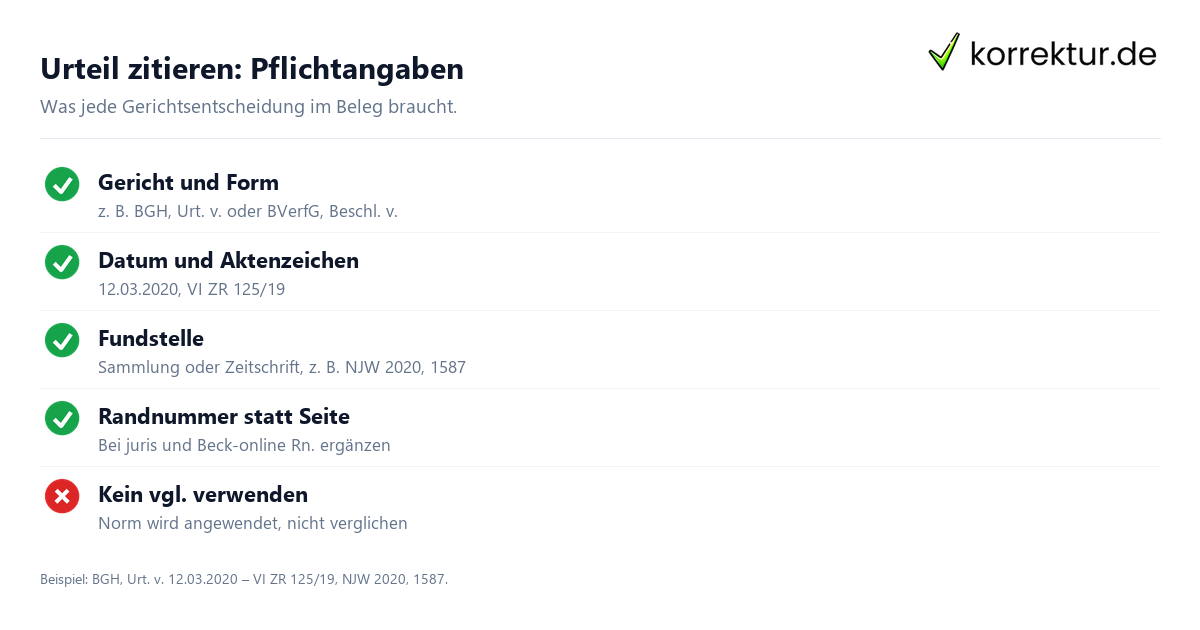Select the Fundstelle heading
The width and height of the screenshot is (1200, 630).
[151, 338]
